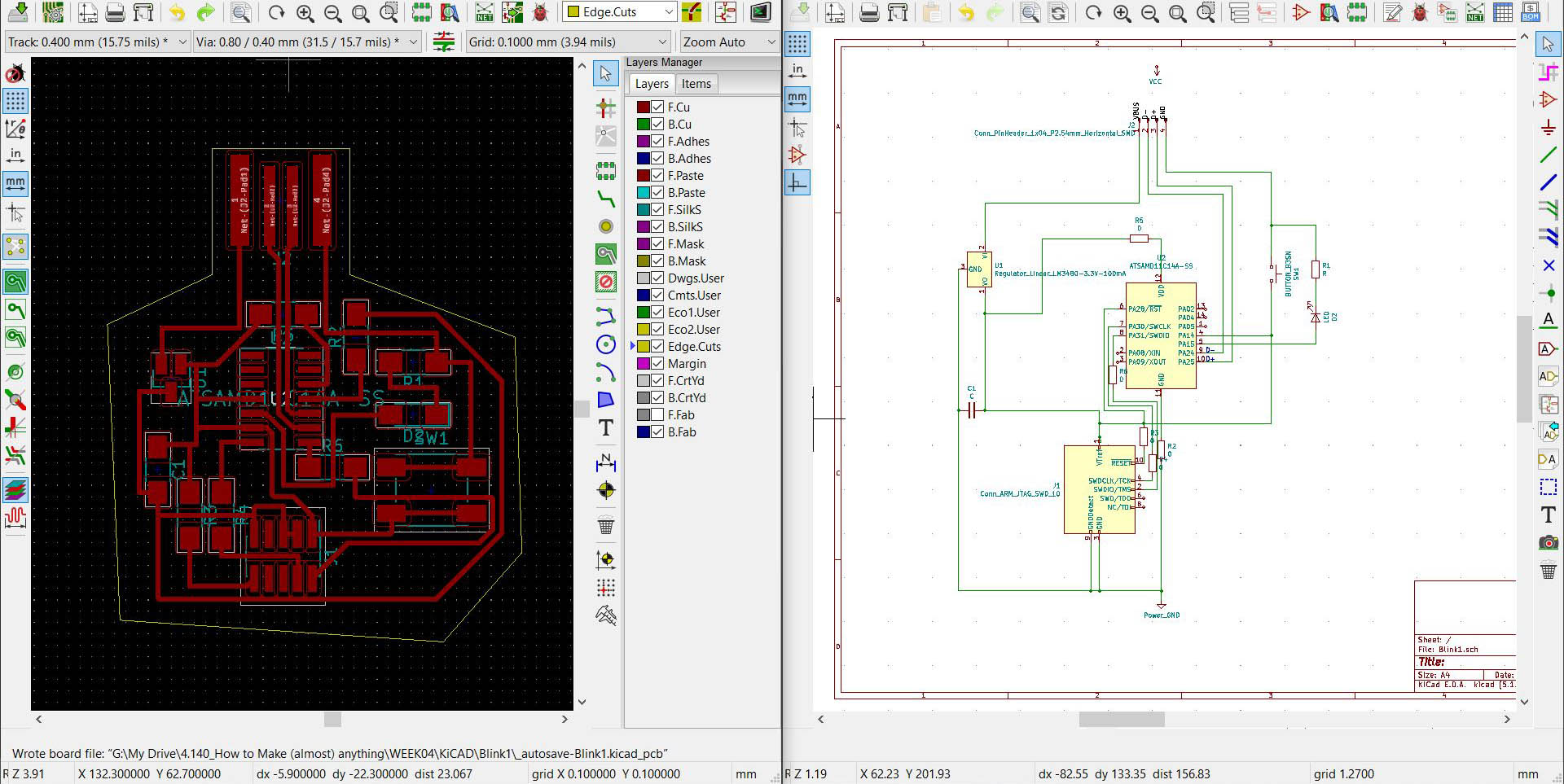The image size is (1564, 784).
Task: Load netlist using NET icon in Pcbnew
Action: 485,11
